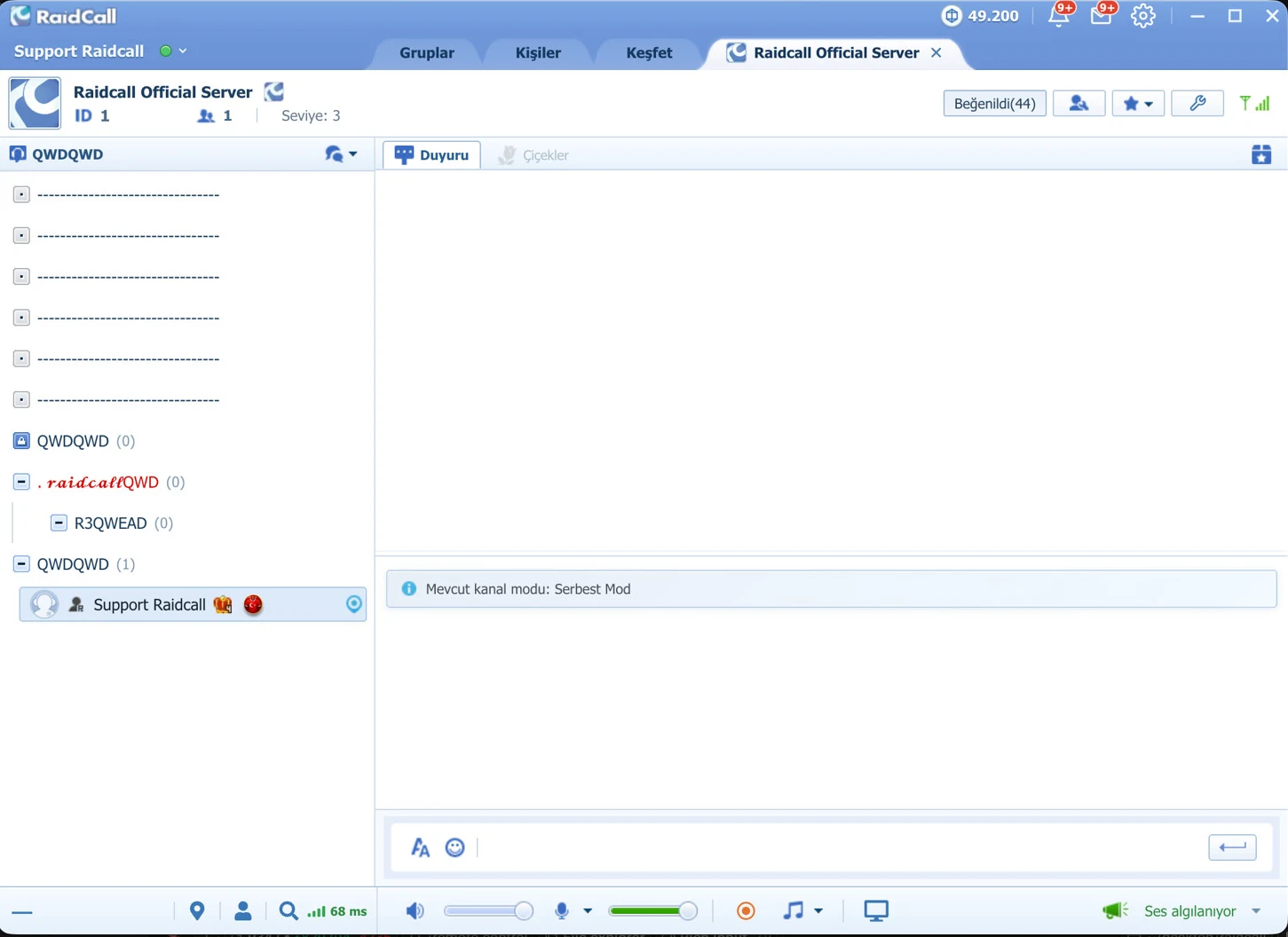The width and height of the screenshot is (1288, 937).
Task: Open the star favorites dropdown
Action: (x=1138, y=104)
